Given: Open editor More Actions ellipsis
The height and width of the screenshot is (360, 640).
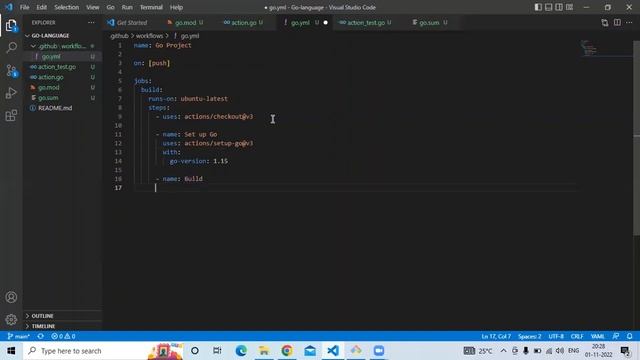Looking at the screenshot, I should click(629, 22).
